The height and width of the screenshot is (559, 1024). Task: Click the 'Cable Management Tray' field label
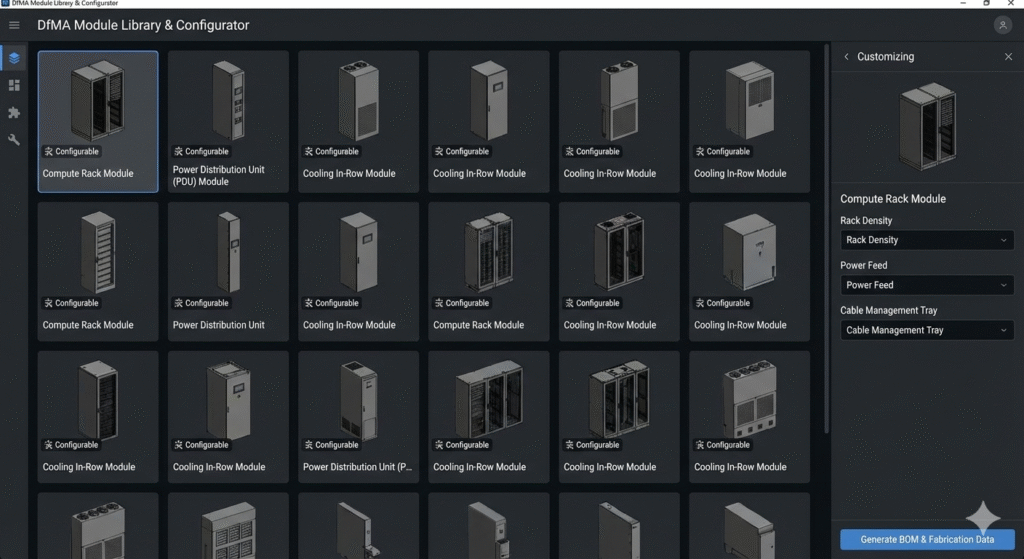point(888,310)
